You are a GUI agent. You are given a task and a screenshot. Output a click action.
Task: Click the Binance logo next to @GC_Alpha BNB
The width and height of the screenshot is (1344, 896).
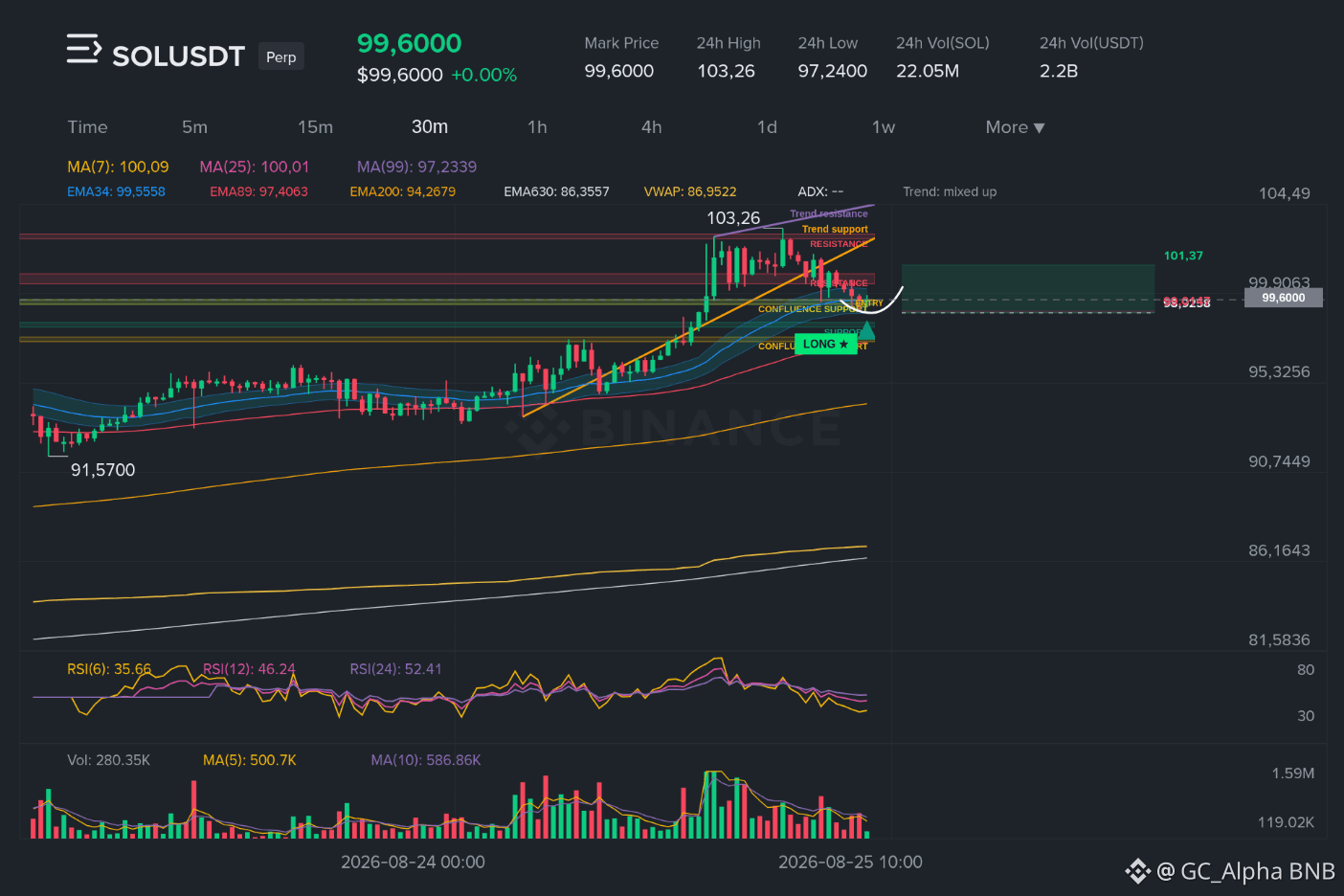pyautogui.click(x=1137, y=871)
